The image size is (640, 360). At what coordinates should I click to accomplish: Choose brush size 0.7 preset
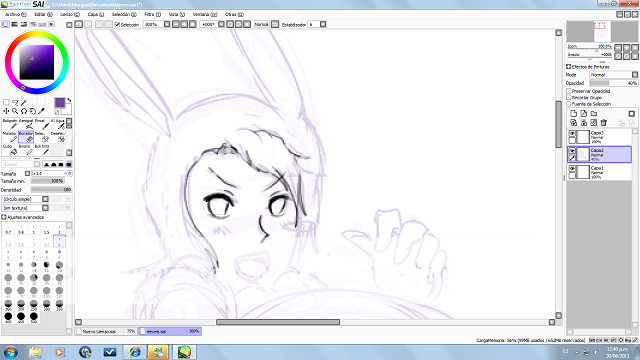click(x=8, y=229)
